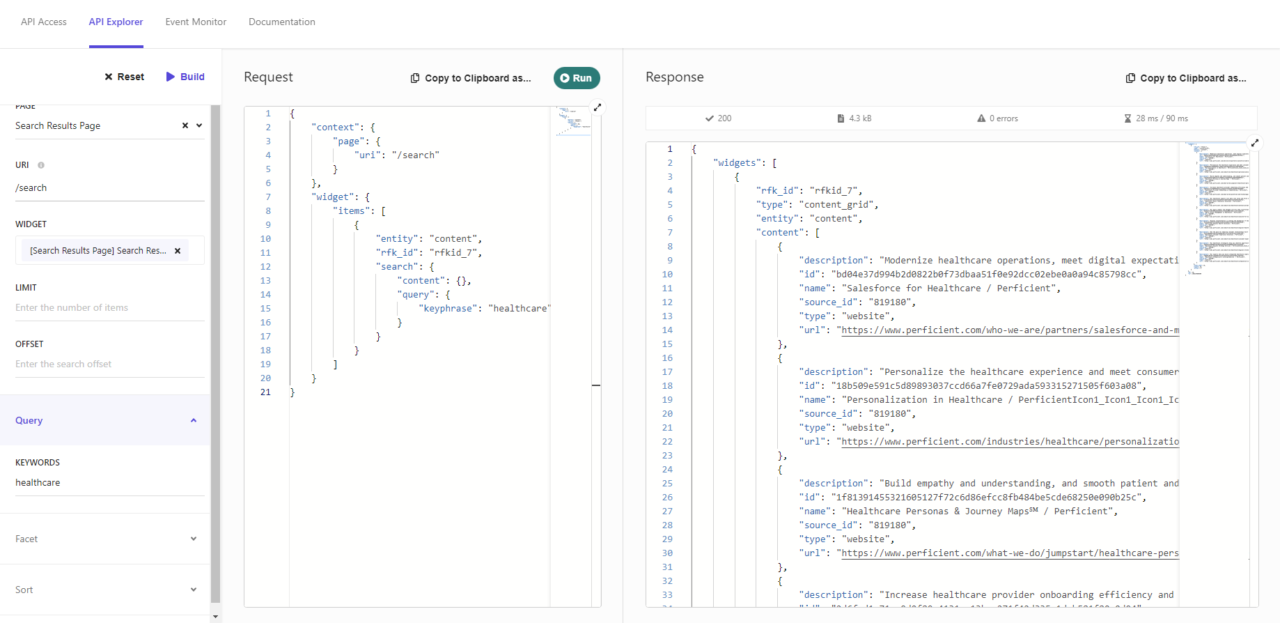Click the hourglass icon showing 28 ms response time
Viewport: 1280px width, 623px height.
click(1129, 118)
